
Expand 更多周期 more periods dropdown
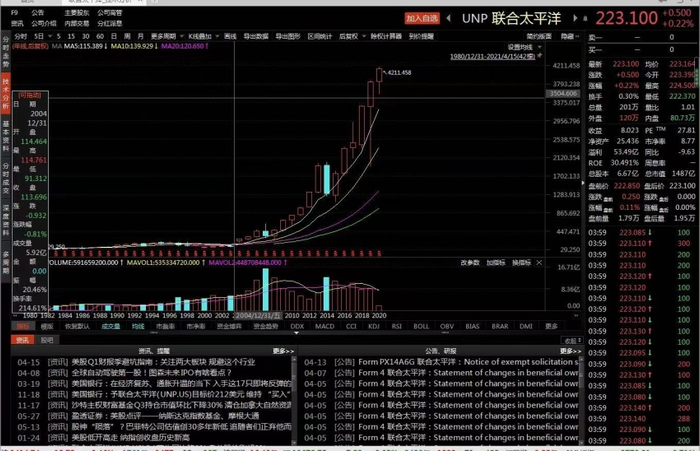pyautogui.click(x=182, y=36)
